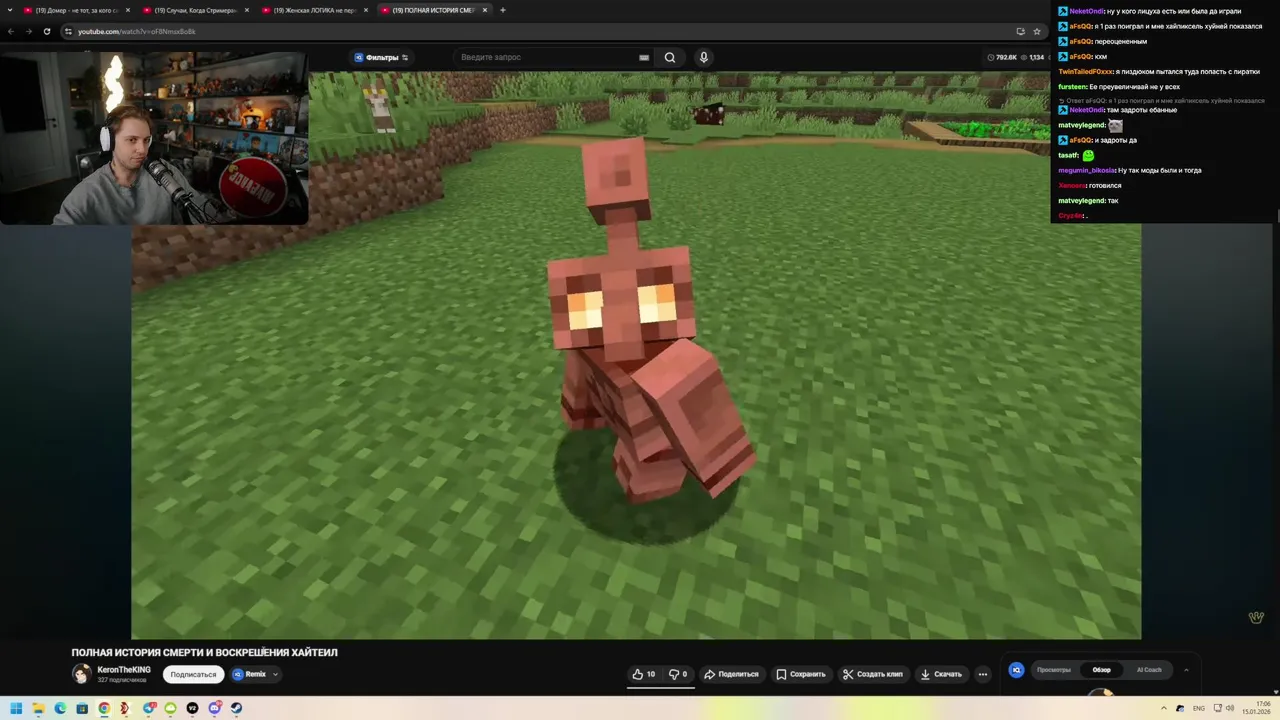Screen dimensions: 1280x720
Task: Expand the Remix dropdown
Action: 255,674
